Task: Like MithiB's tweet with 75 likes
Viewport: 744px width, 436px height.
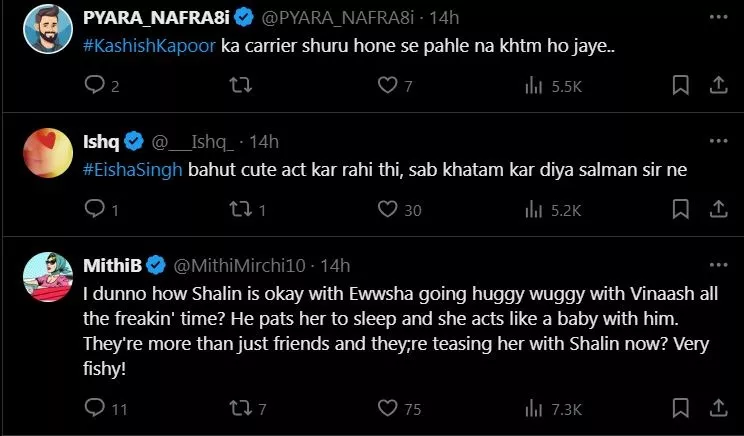Action: coord(387,408)
